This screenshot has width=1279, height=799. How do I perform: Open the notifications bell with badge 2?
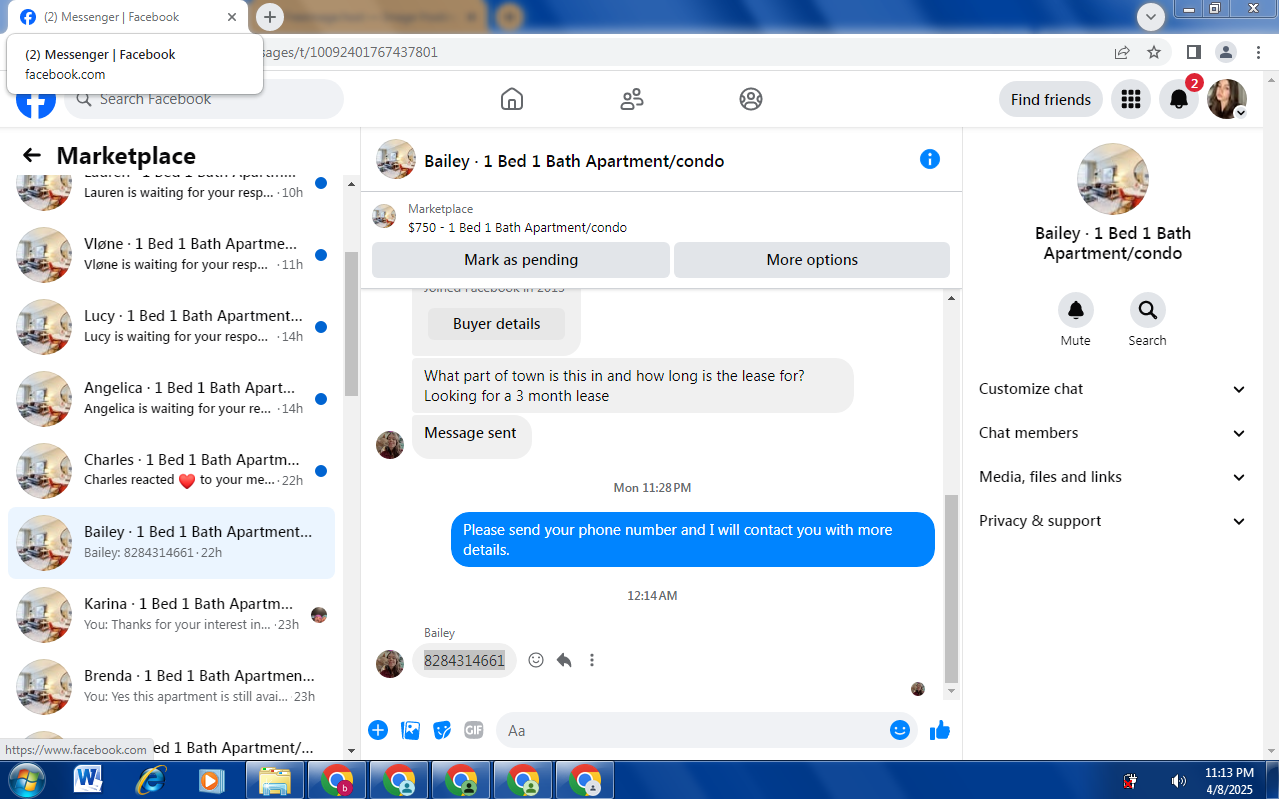point(1179,99)
